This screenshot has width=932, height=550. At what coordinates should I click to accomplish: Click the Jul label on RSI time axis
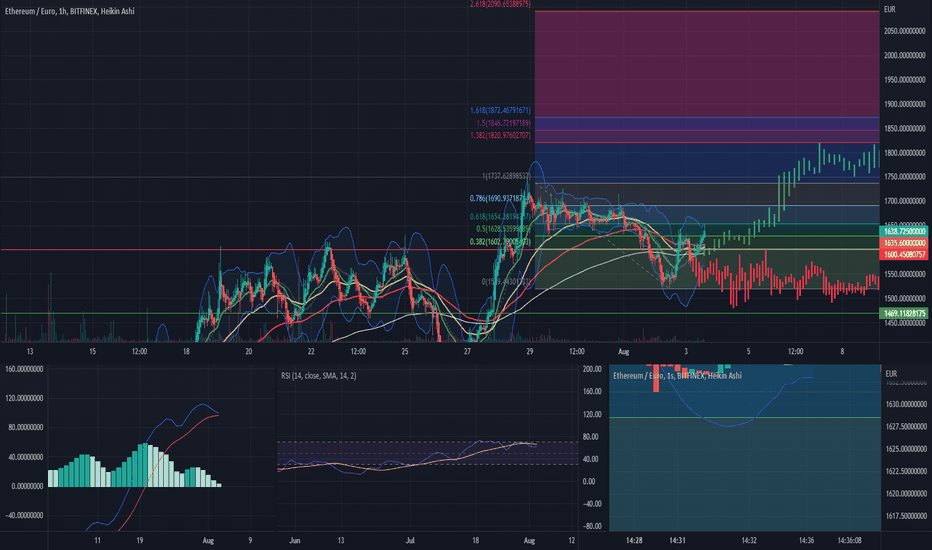coord(410,540)
